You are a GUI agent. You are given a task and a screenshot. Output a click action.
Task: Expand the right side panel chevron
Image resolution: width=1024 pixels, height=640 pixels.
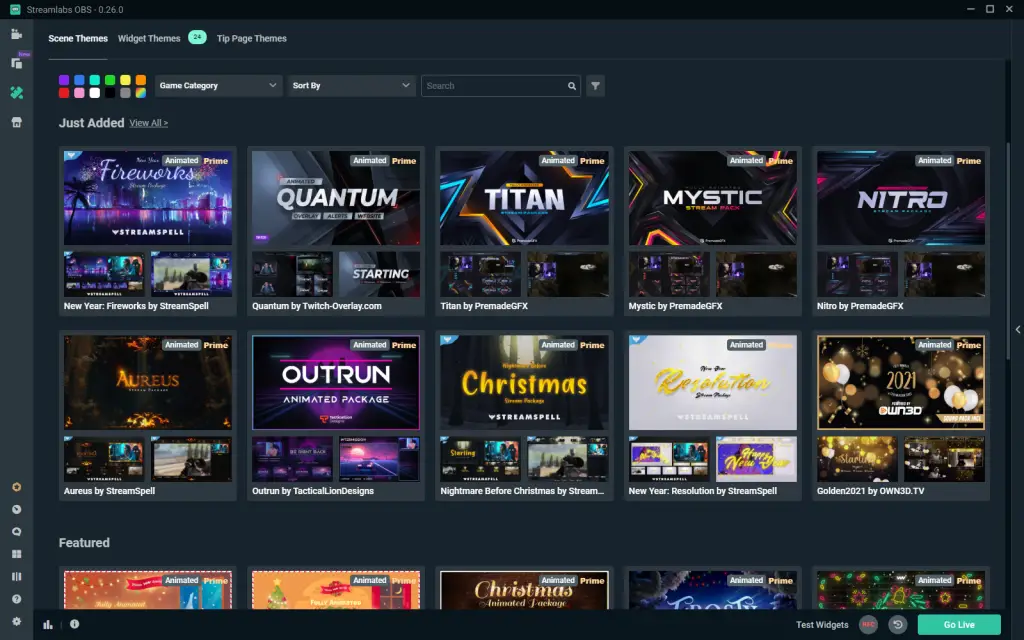(x=1017, y=330)
